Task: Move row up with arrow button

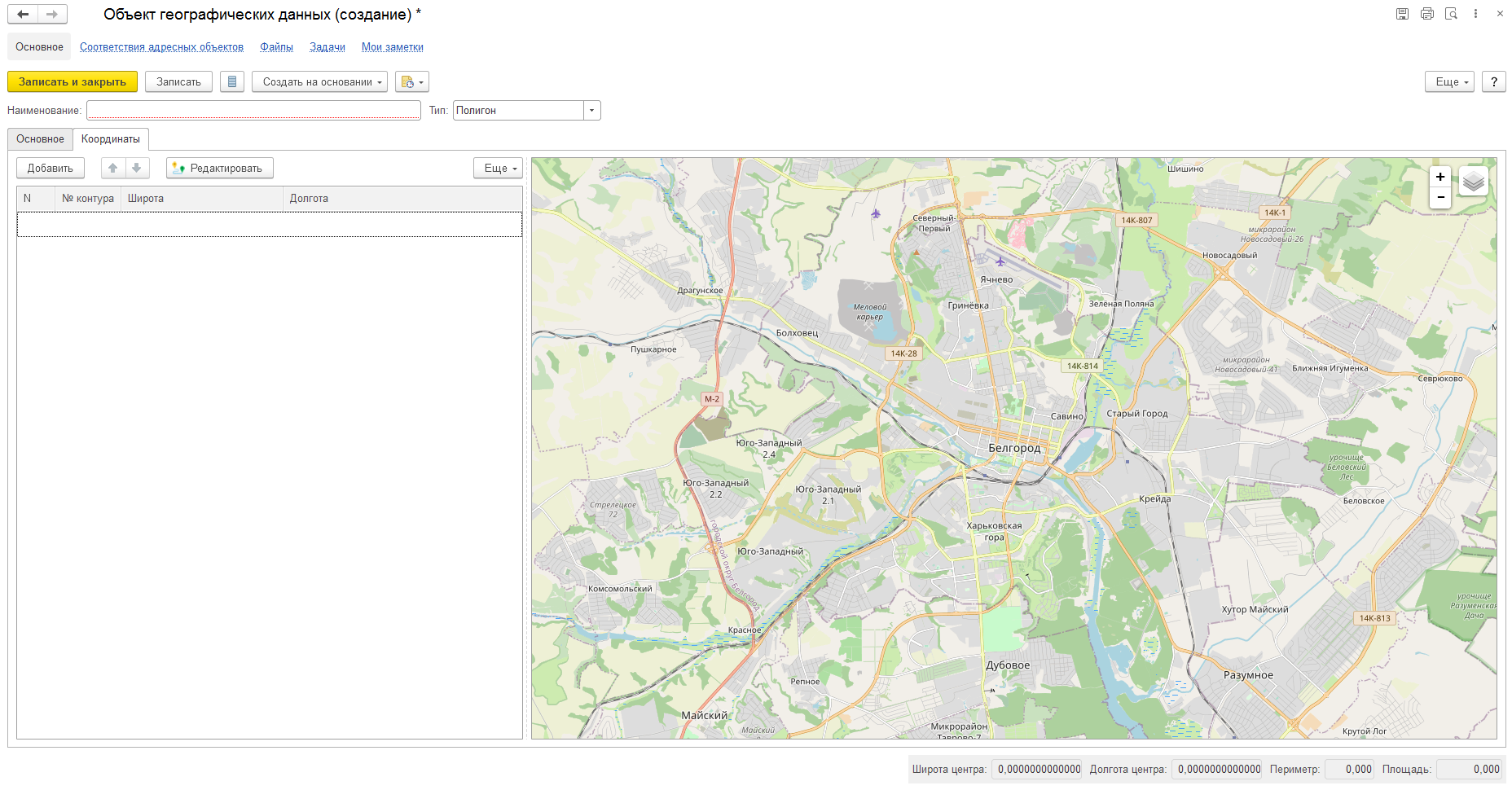Action: coord(113,168)
